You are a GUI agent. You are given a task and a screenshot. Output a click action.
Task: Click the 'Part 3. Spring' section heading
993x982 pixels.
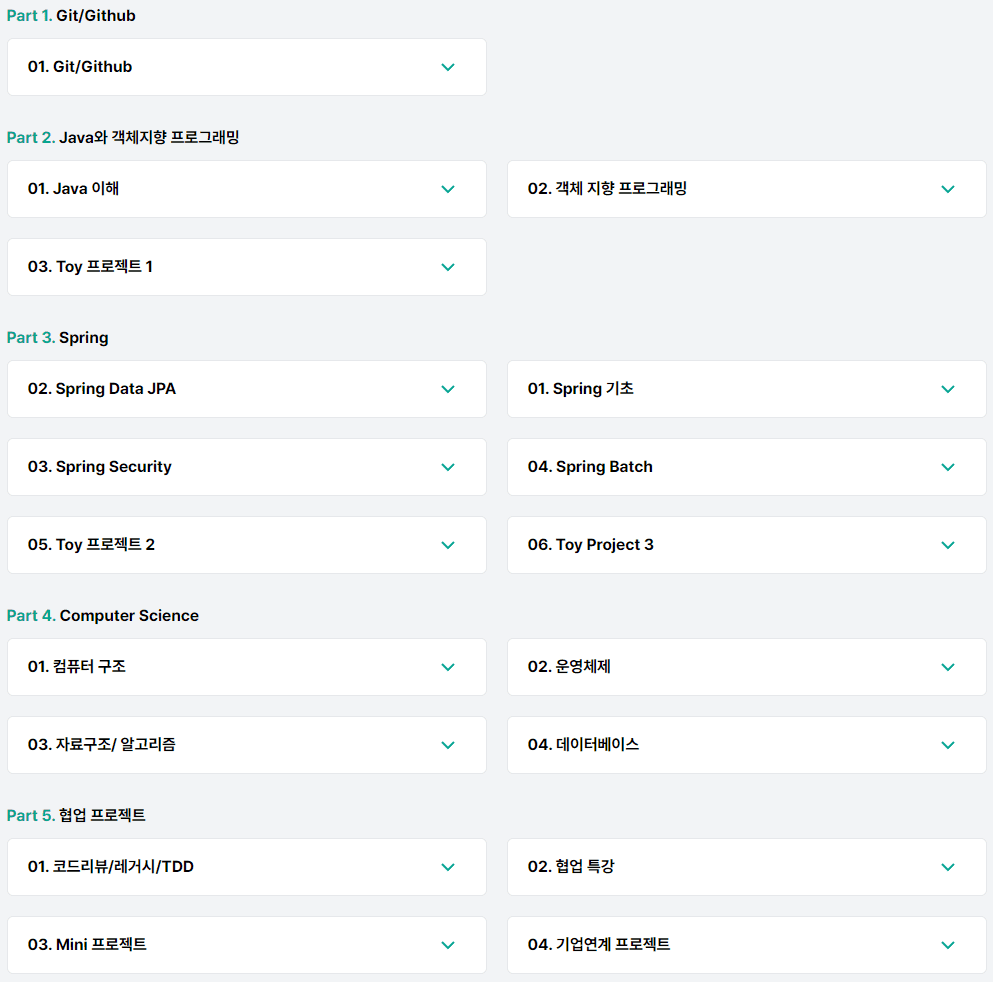58,337
